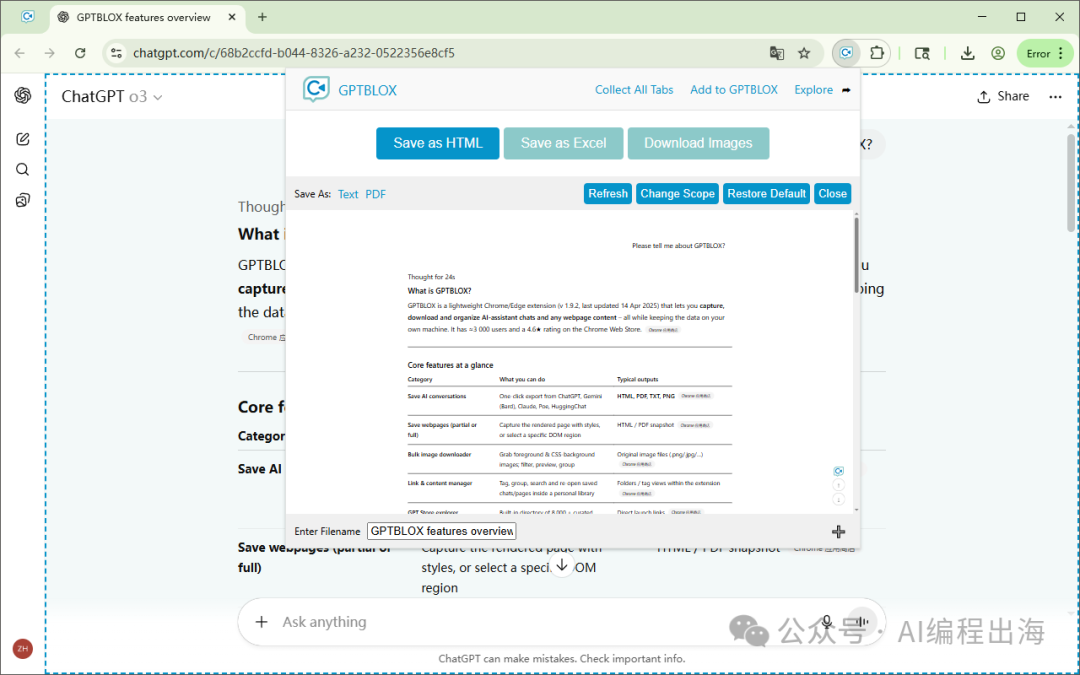Open the Chrome profile avatar icon

[x=997, y=53]
